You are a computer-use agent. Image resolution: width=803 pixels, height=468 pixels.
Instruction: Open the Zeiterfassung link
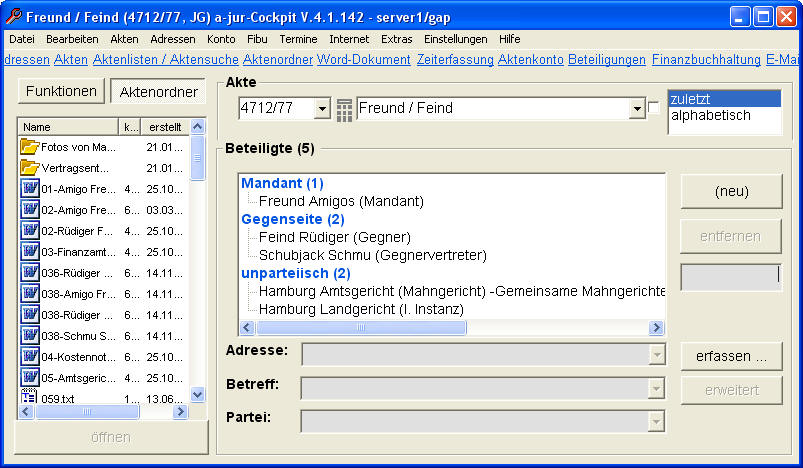455,59
